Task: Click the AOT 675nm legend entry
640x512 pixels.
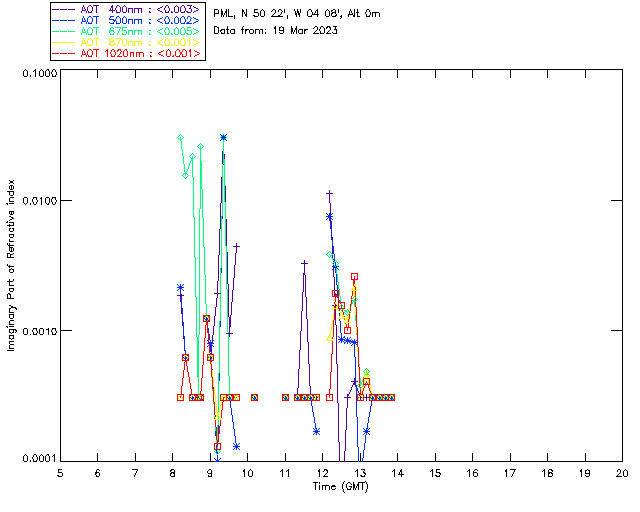Action: 127,31
